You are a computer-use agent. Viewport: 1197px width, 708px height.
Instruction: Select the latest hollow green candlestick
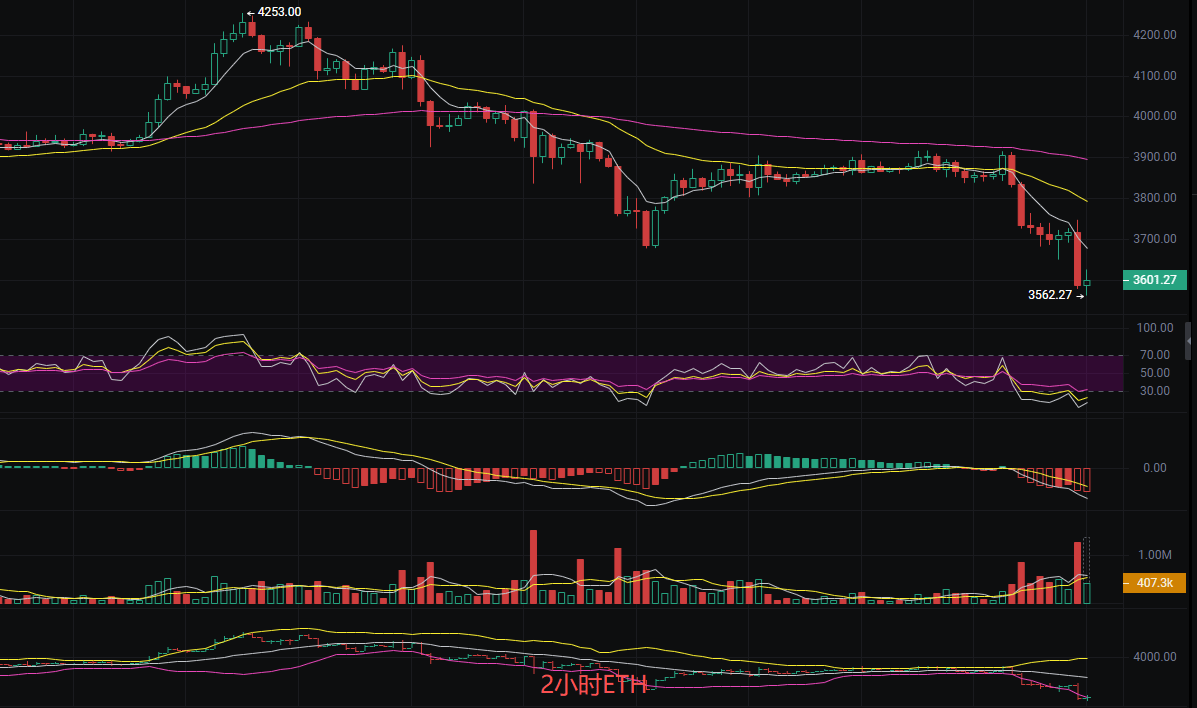[1087, 283]
